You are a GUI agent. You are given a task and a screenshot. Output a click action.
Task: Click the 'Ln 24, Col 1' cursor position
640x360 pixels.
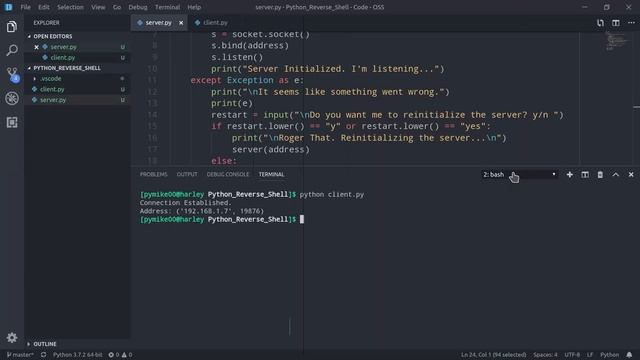[x=493, y=355]
